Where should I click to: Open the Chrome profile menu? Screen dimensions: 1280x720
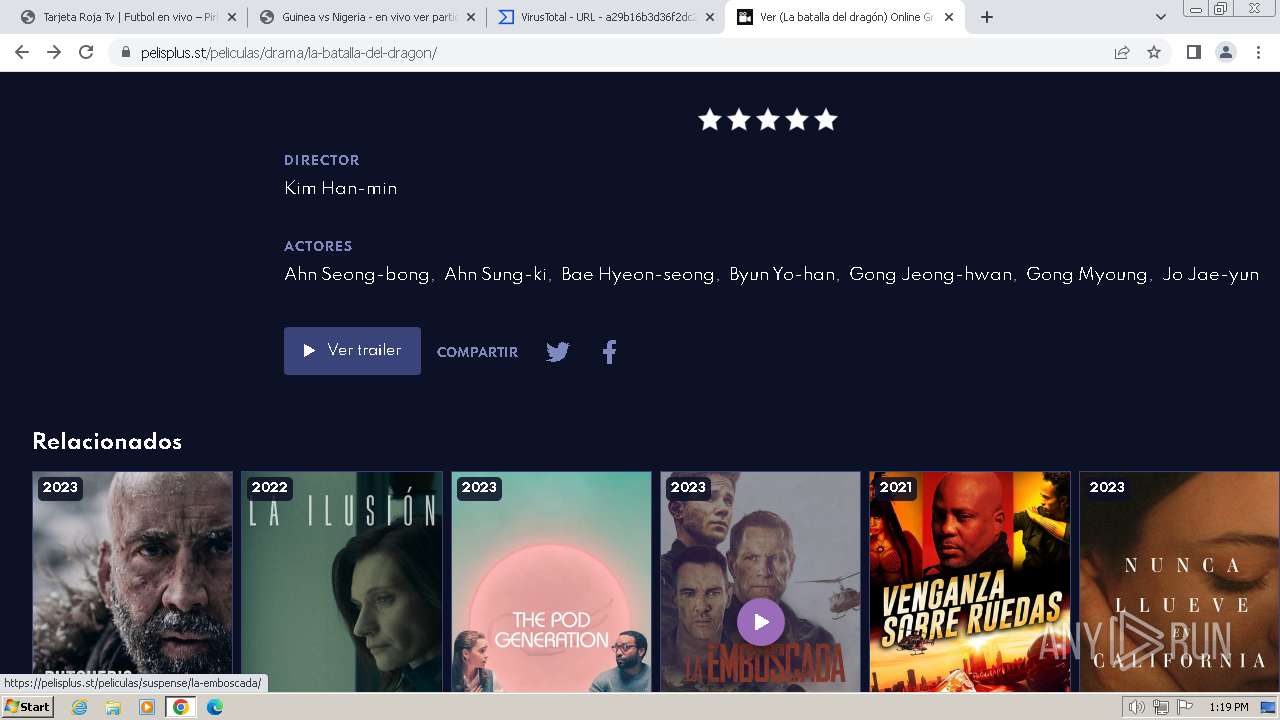[1226, 52]
